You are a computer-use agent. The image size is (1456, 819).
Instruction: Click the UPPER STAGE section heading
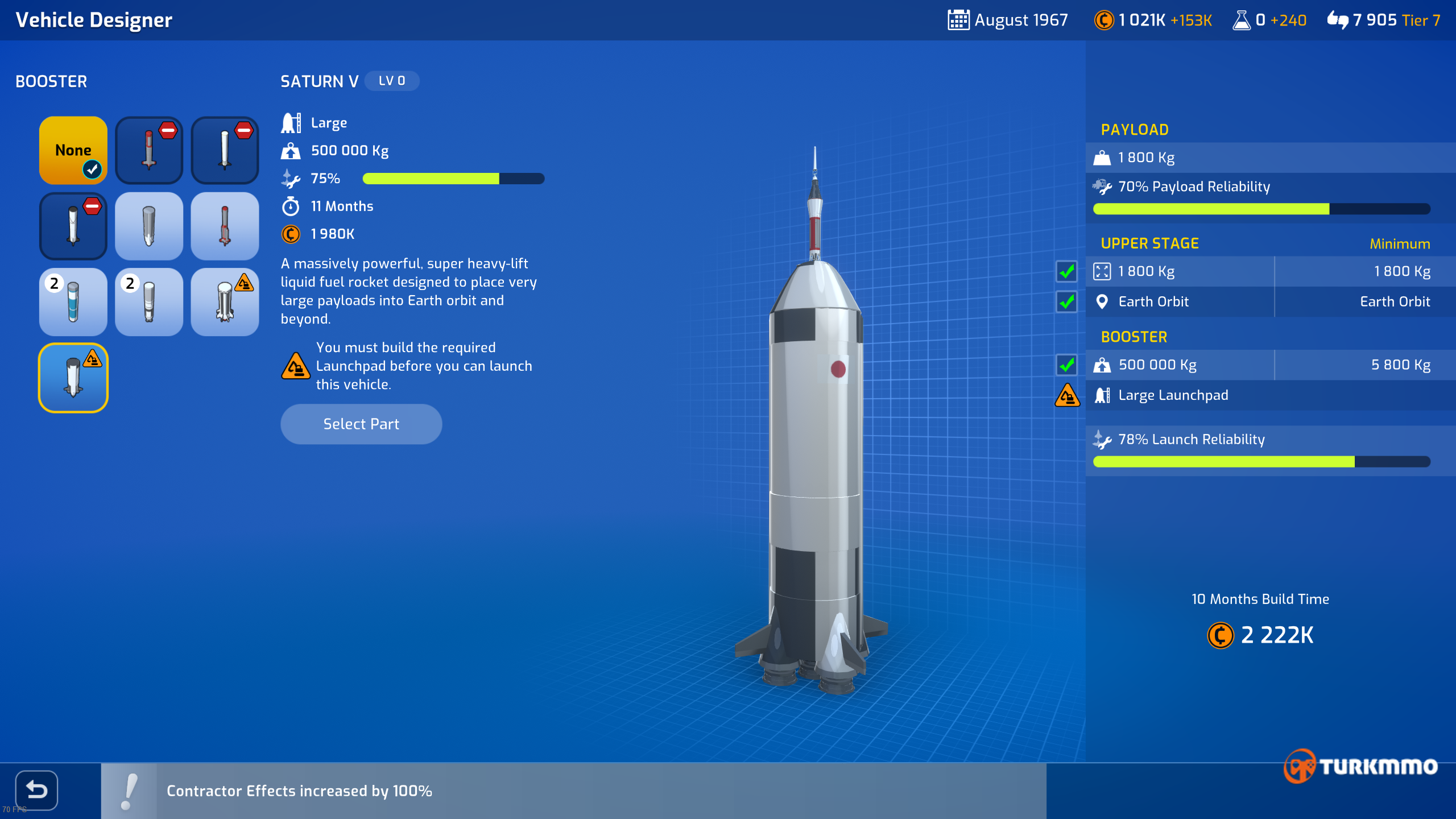[1149, 243]
